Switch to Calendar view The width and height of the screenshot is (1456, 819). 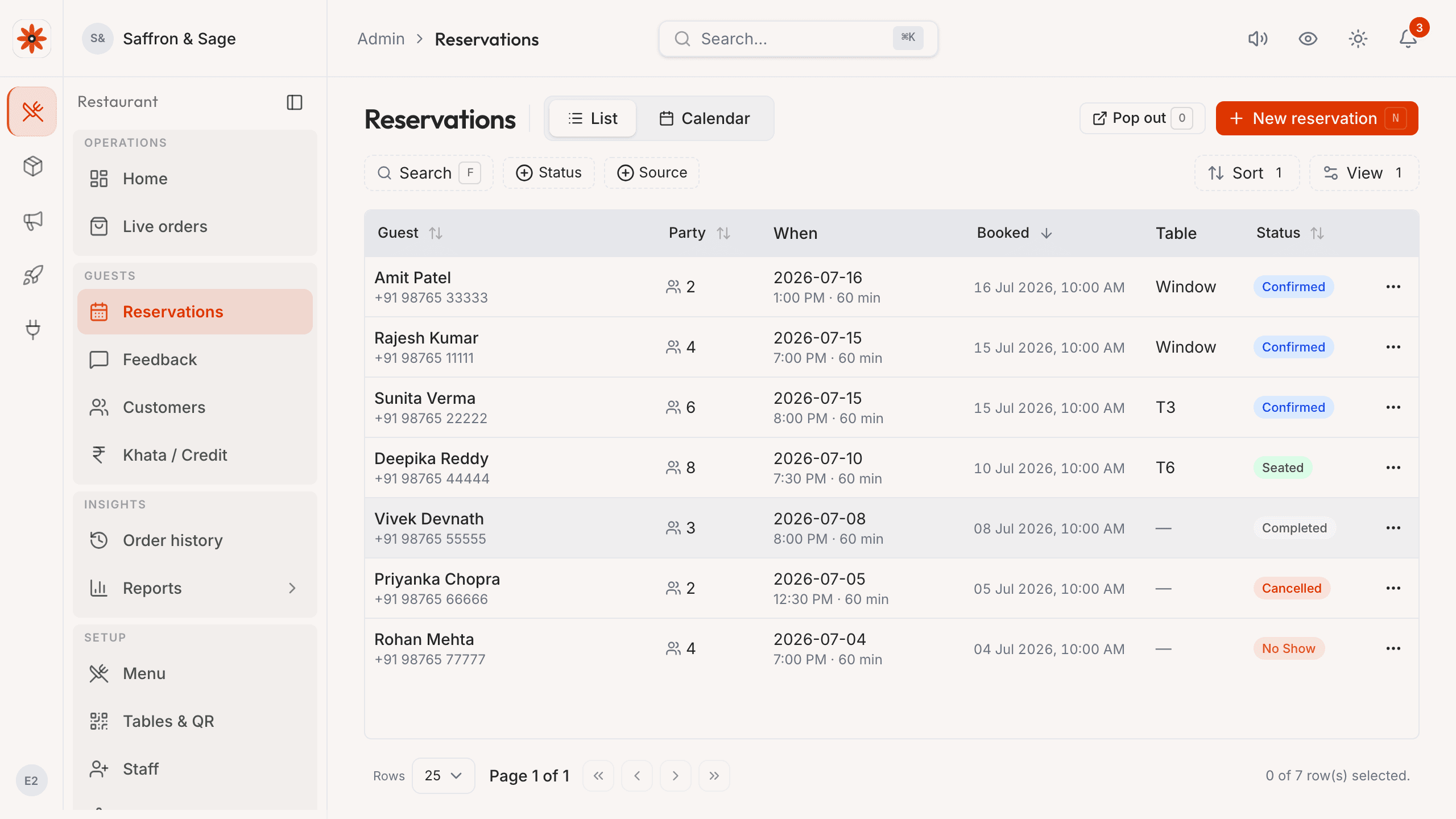(704, 118)
